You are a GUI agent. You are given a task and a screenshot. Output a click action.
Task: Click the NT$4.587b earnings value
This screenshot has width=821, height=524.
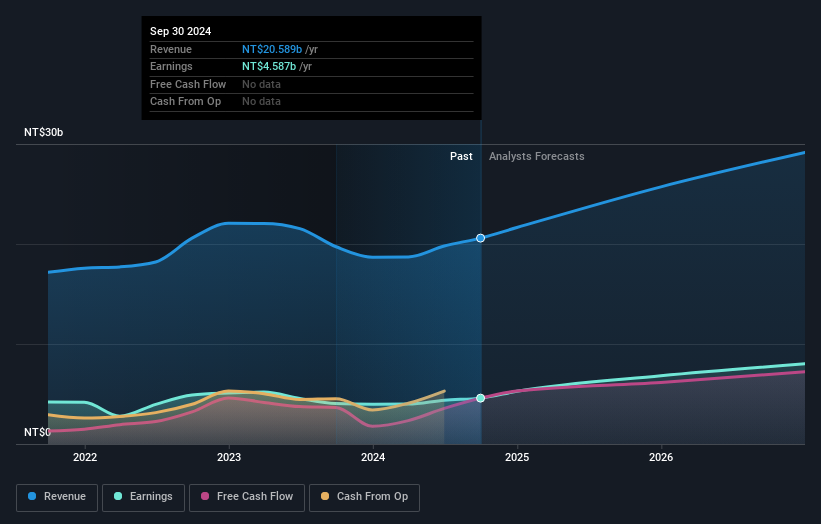click(269, 66)
